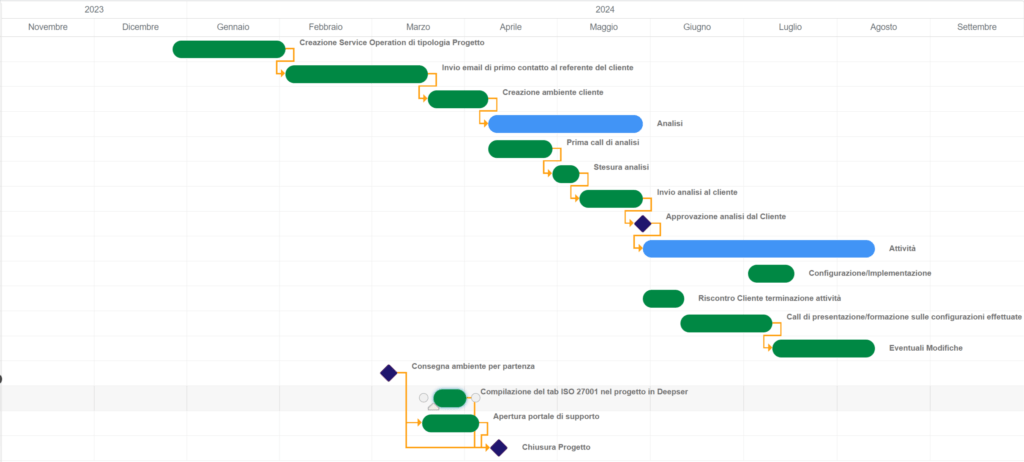The image size is (1024, 462).
Task: Click label 'Consegna ambiente per partenza'
Action: coord(473,366)
